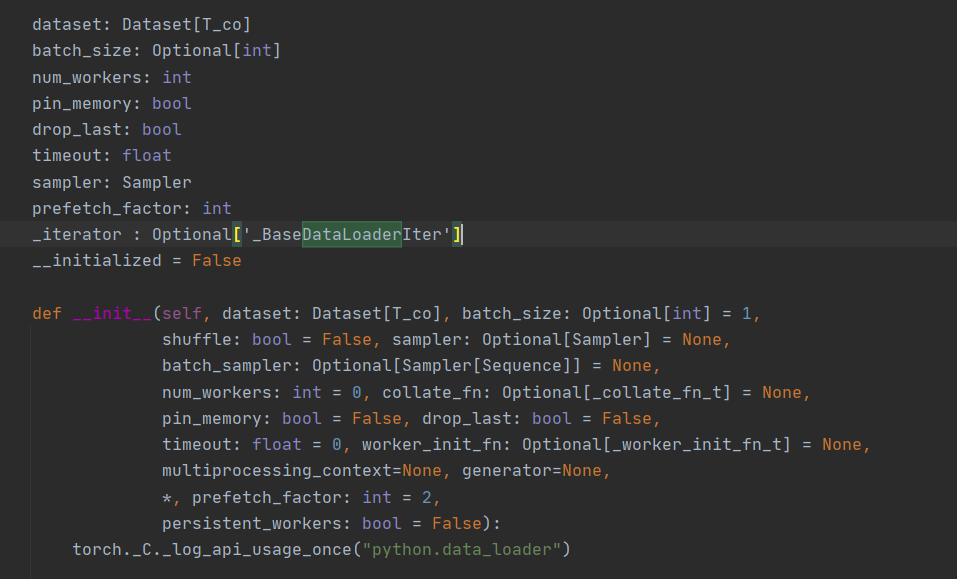
Task: Click the 'pin_memory: bool' attribute line
Action: pos(112,104)
